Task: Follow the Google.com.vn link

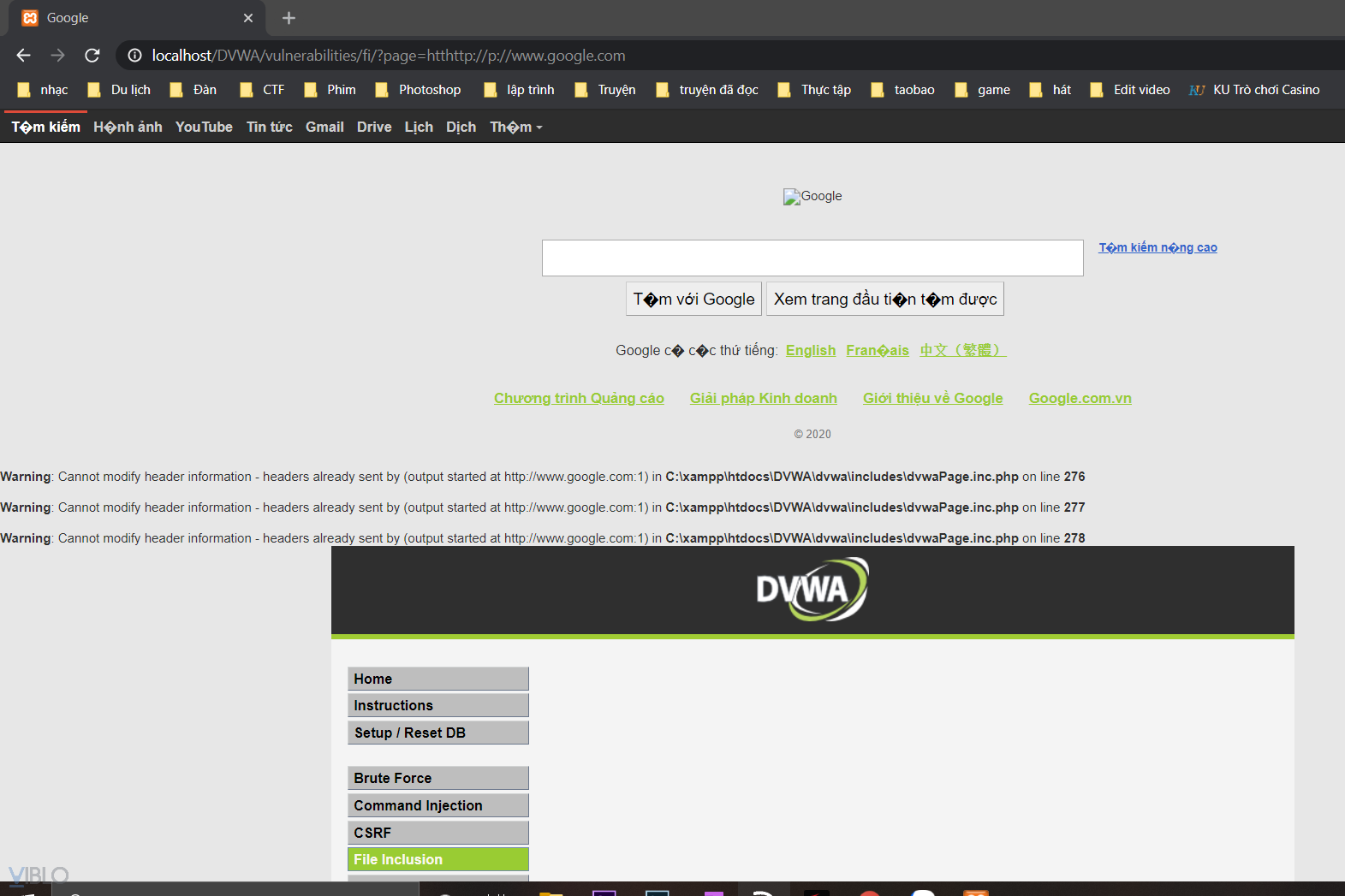Action: [x=1080, y=398]
